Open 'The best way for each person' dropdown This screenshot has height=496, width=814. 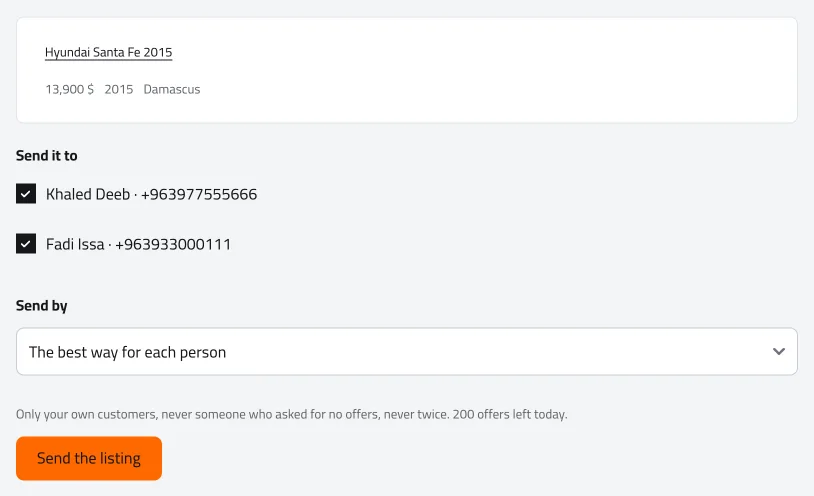pyautogui.click(x=406, y=352)
